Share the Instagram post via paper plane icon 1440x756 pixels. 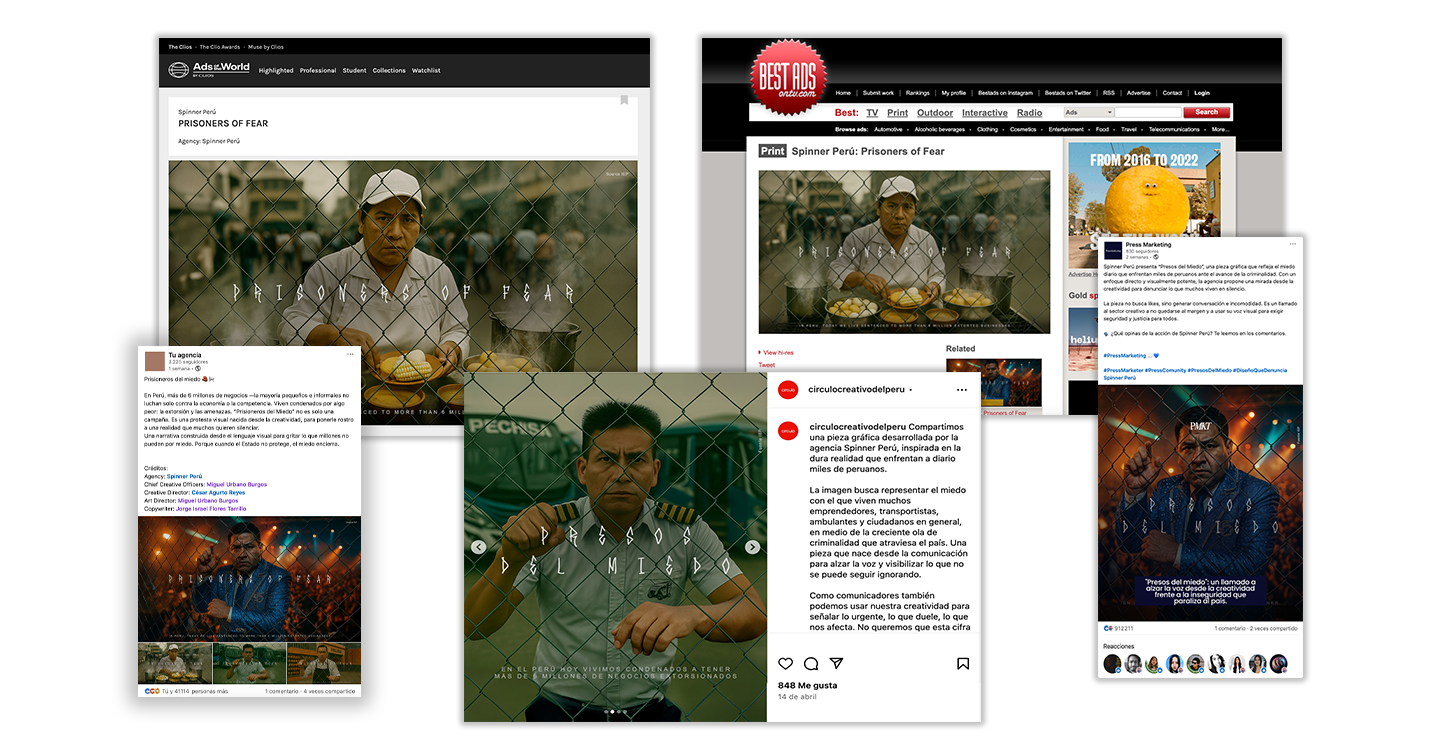point(837,663)
